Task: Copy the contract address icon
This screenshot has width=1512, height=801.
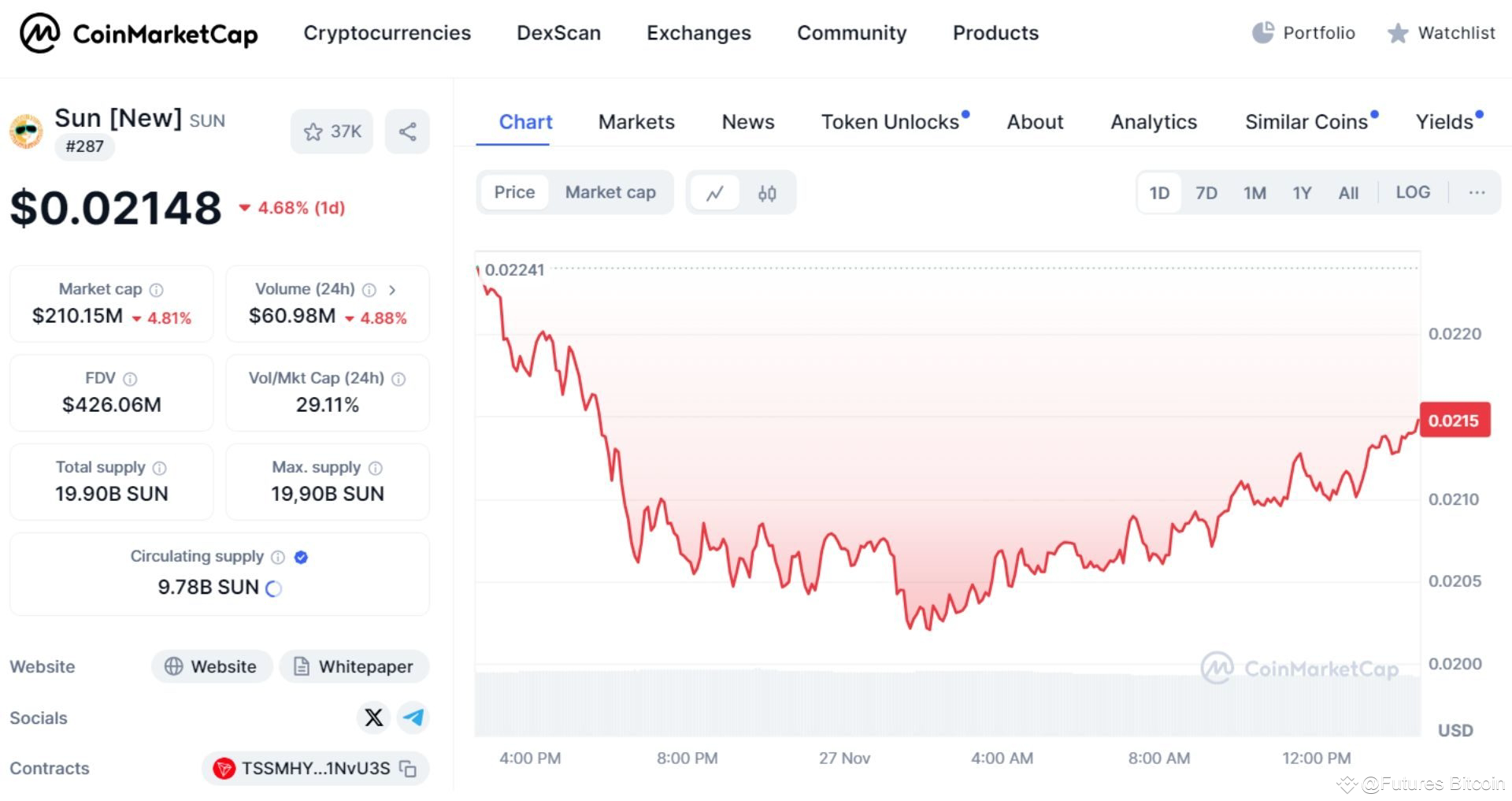Action: (408, 769)
